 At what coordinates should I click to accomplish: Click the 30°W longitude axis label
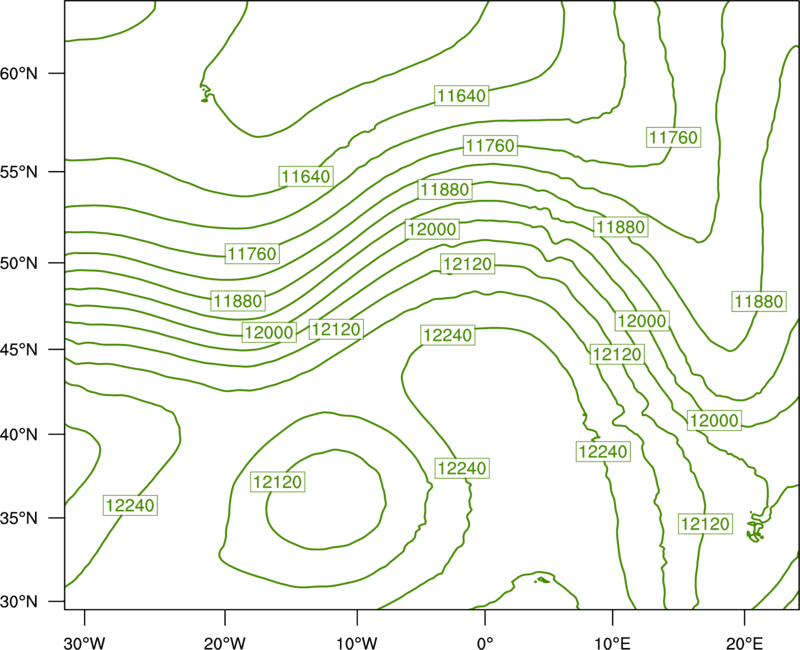(x=84, y=643)
